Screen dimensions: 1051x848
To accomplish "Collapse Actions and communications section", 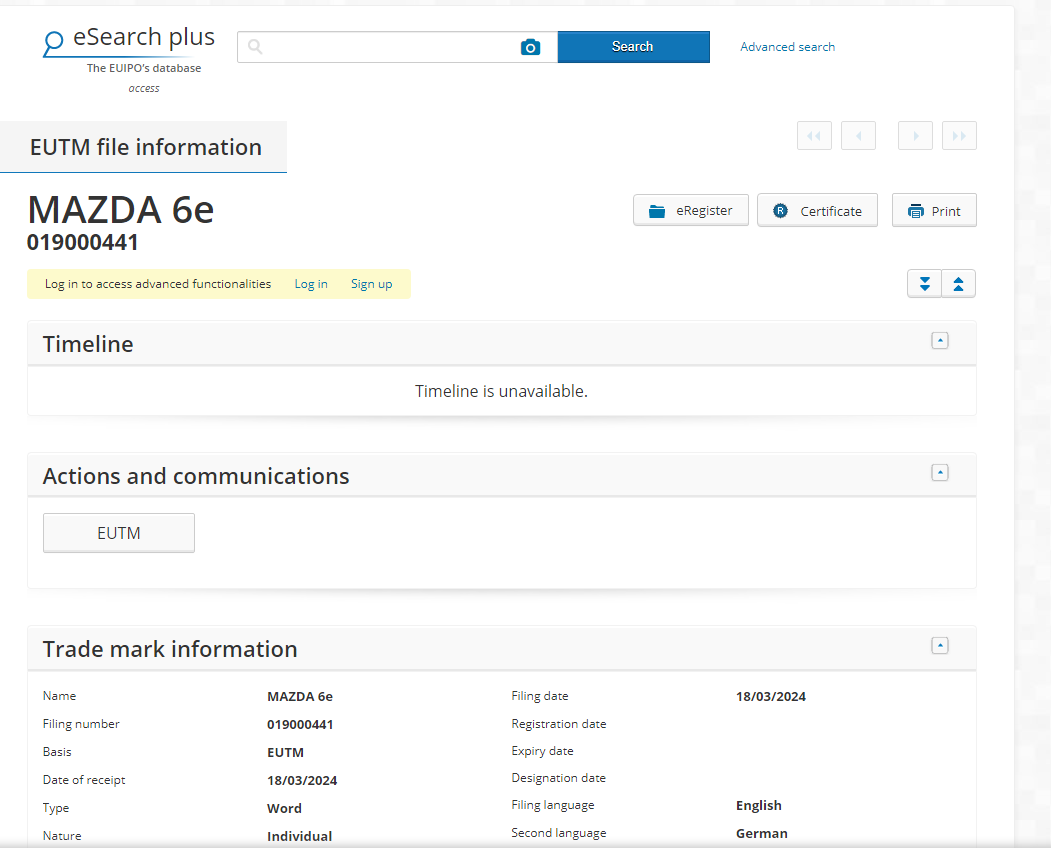I will [940, 473].
